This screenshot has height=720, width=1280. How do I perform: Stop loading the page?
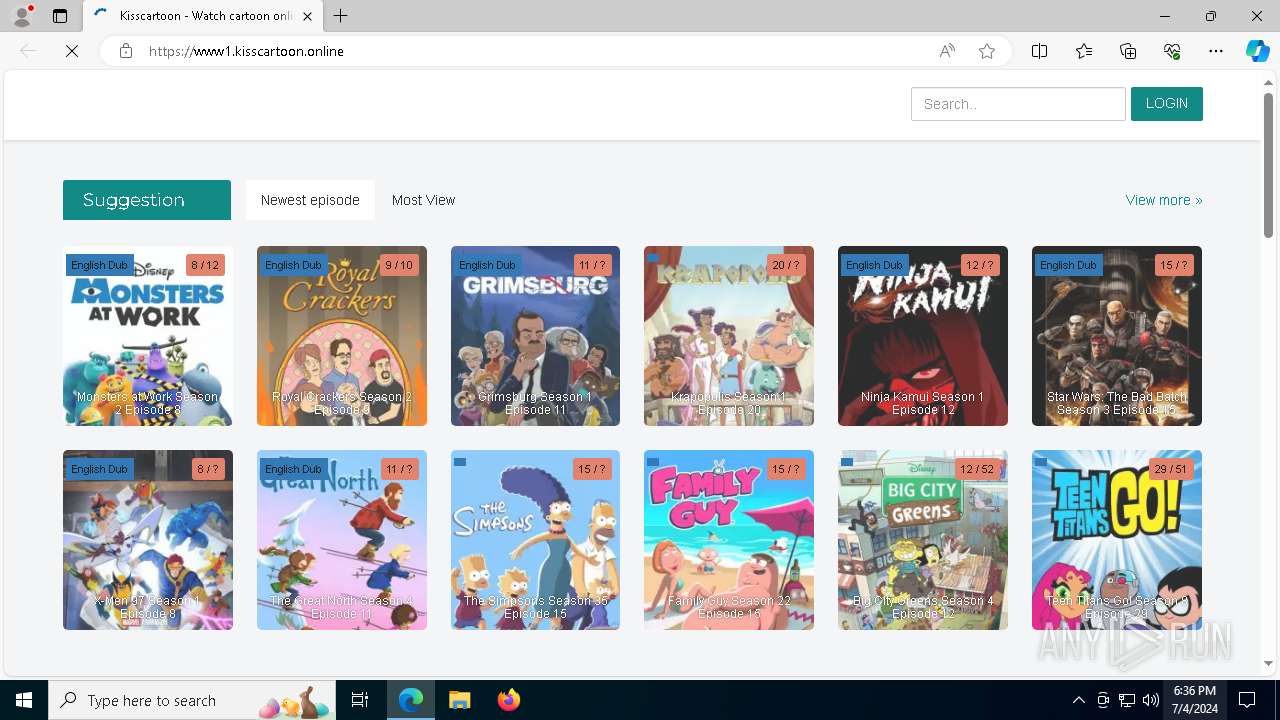pos(72,51)
